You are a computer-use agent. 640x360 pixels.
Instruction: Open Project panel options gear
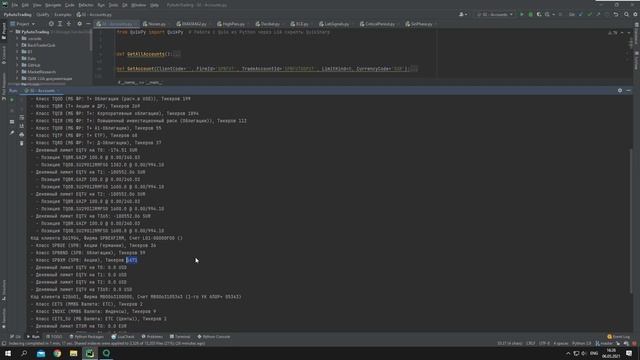tap(80, 24)
